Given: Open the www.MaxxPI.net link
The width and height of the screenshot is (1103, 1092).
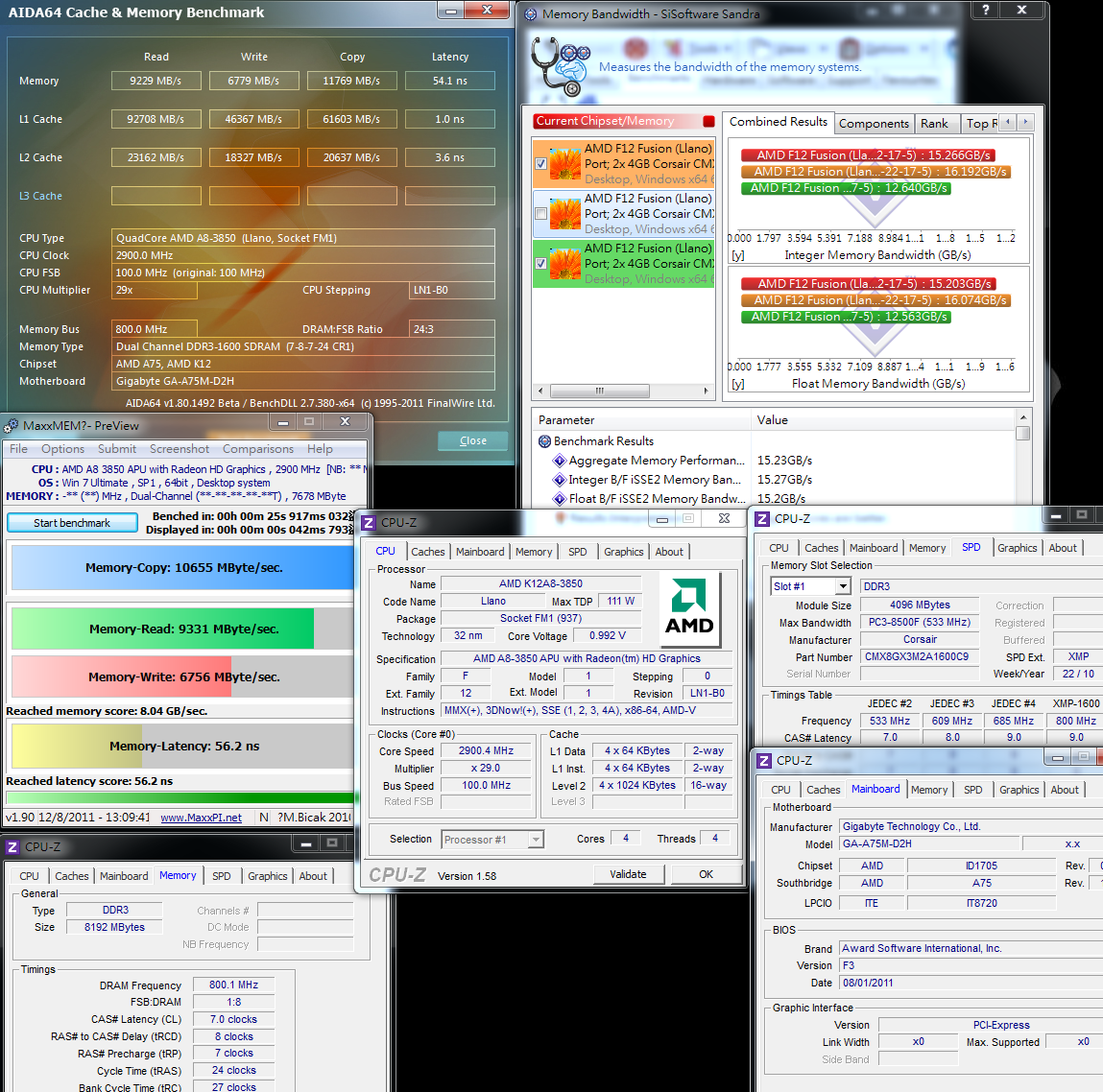Looking at the screenshot, I should coord(202,818).
